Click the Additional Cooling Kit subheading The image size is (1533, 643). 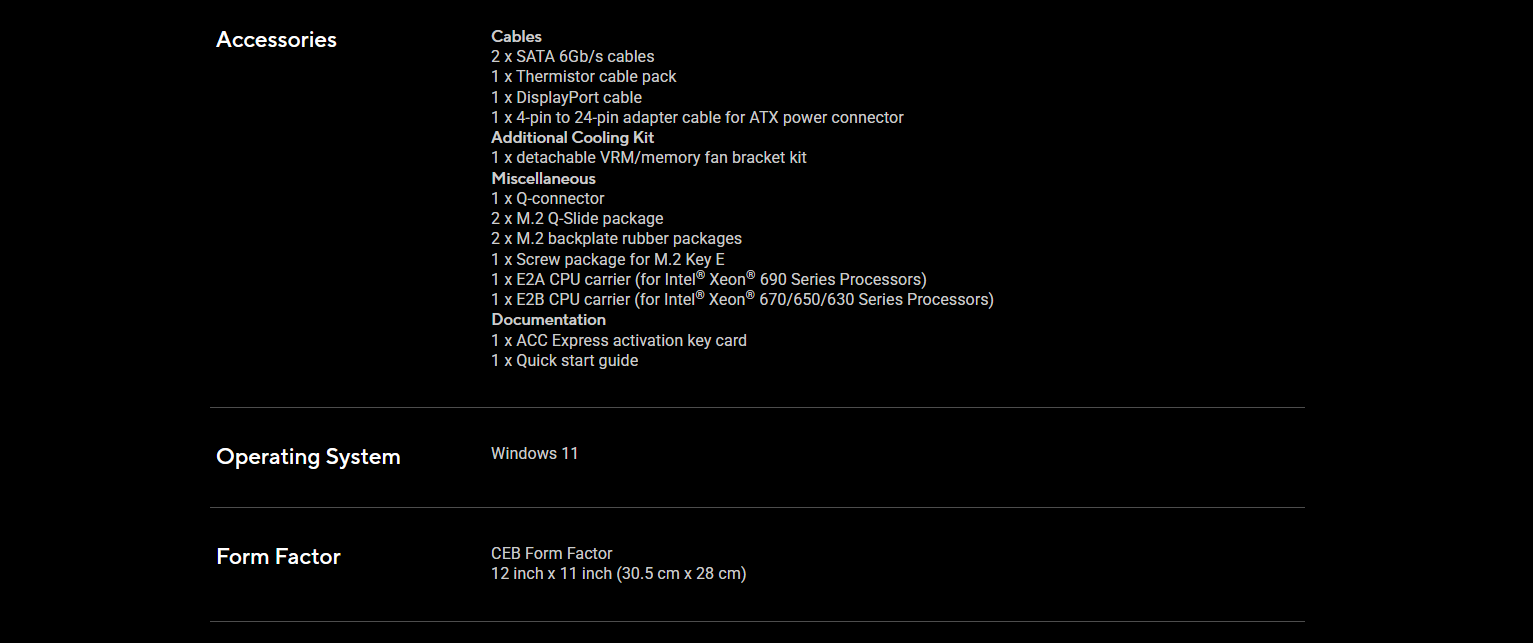coord(573,138)
